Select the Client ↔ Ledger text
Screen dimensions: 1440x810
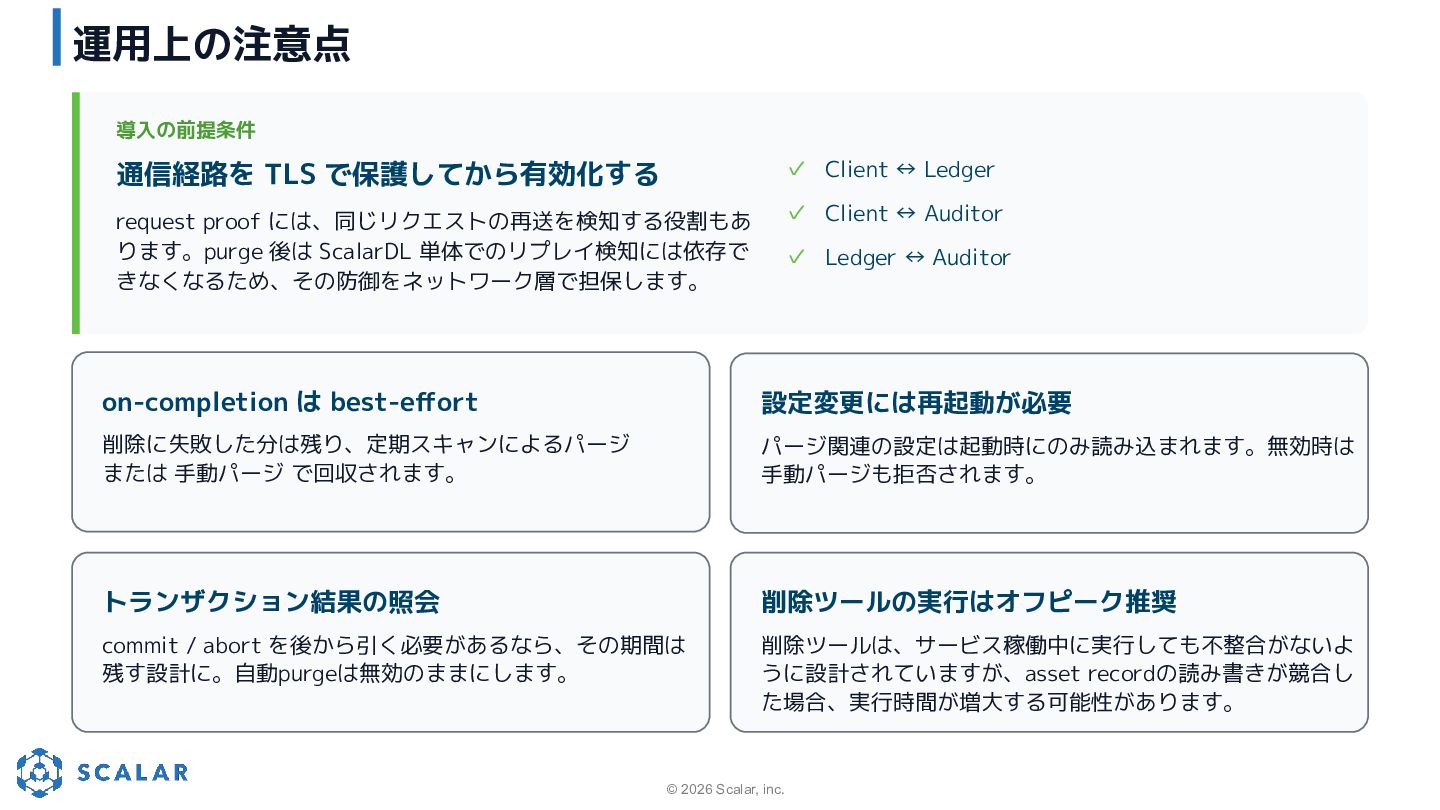point(910,170)
